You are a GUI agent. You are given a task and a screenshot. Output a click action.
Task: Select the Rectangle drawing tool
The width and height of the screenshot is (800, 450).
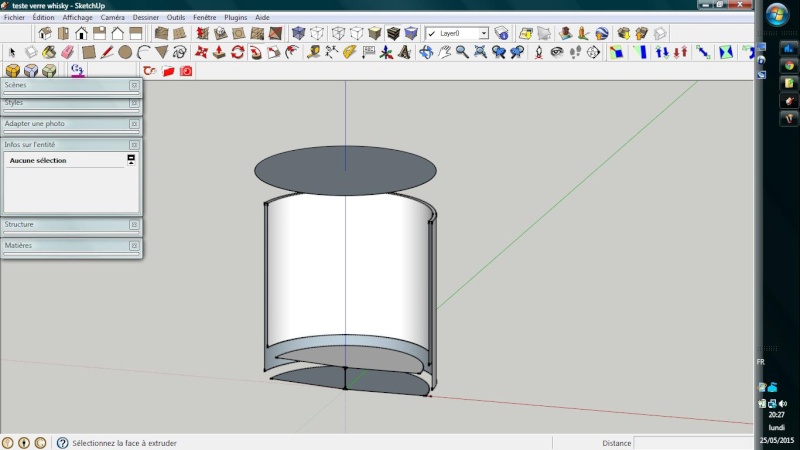coord(89,52)
